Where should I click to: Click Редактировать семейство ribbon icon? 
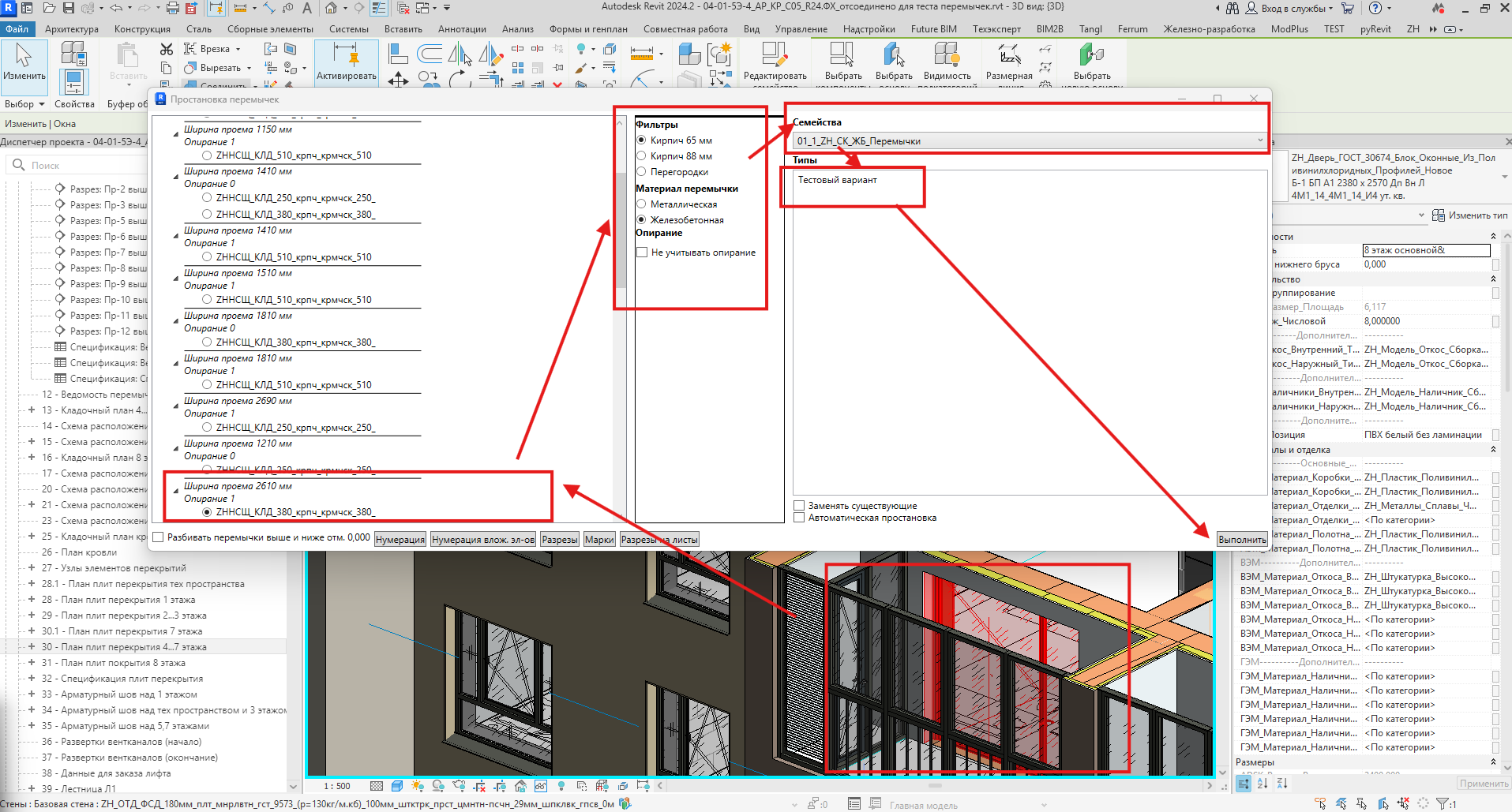[x=775, y=63]
